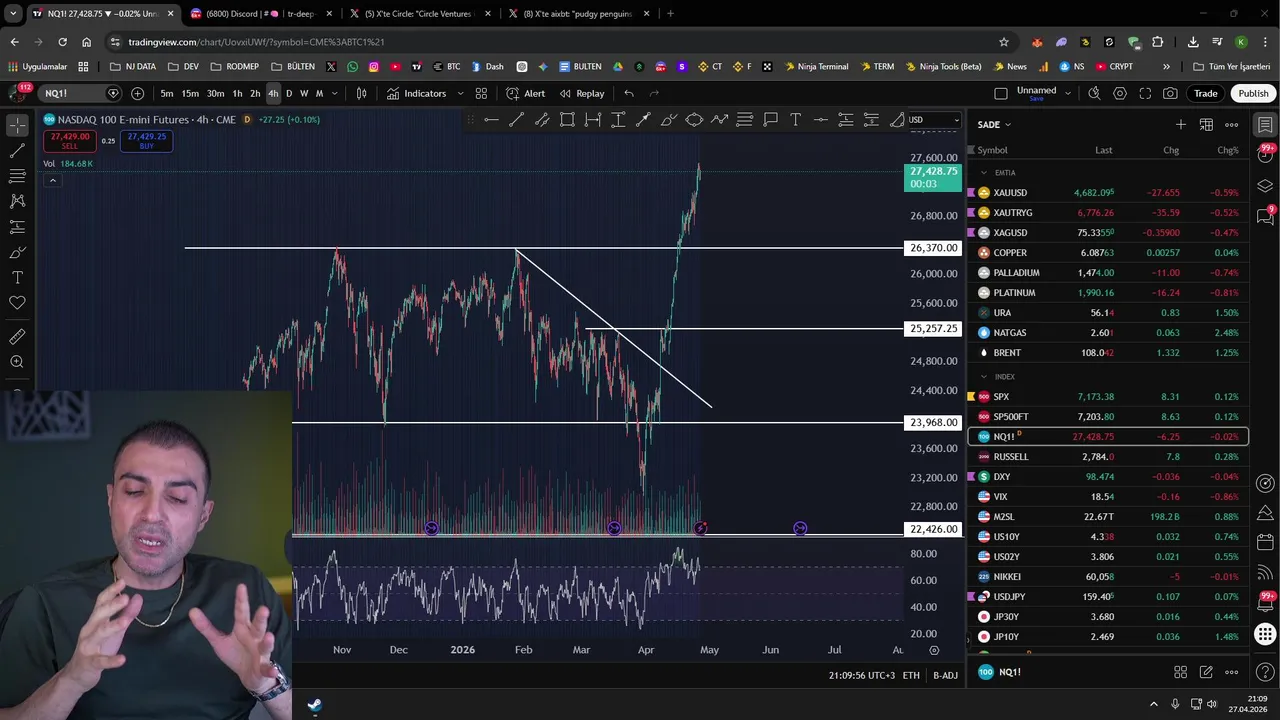Screen dimensions: 1280x720
Task: Collapse the INDEX watchlist section
Action: [x=984, y=377]
